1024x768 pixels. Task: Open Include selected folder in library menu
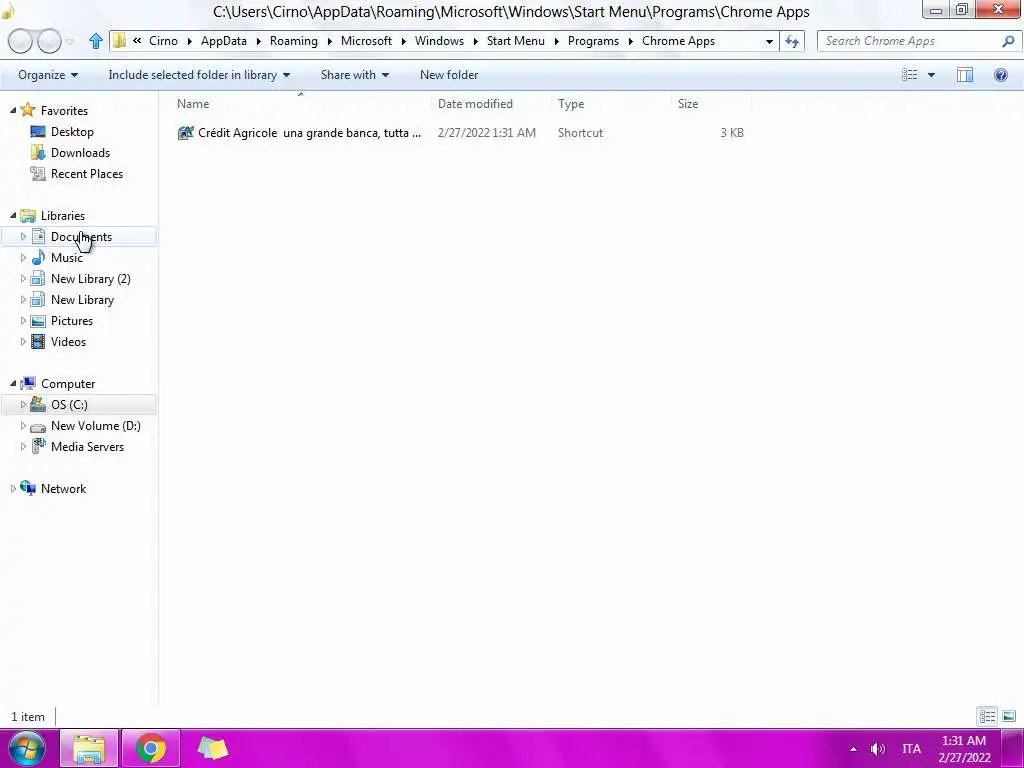click(199, 75)
